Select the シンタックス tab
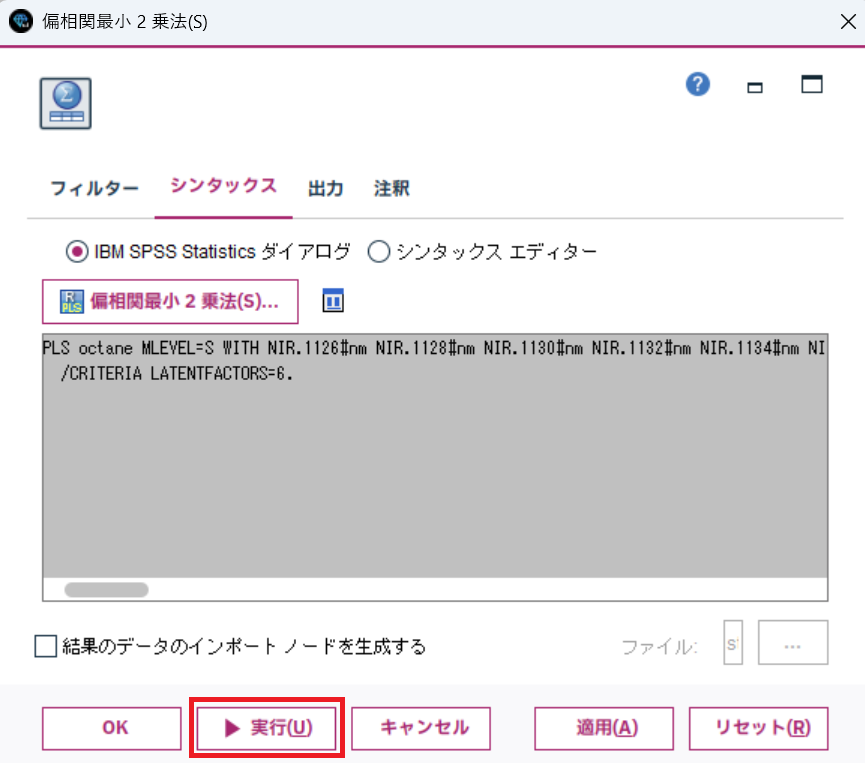 coord(223,186)
